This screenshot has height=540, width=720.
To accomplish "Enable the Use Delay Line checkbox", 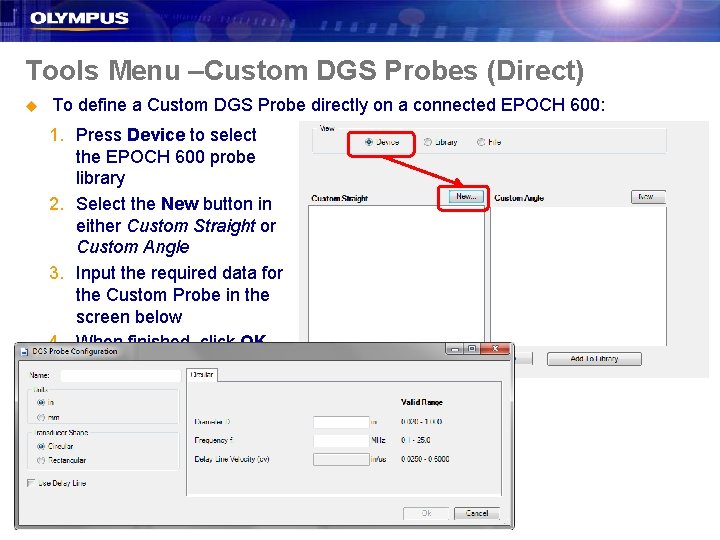I will pyautogui.click(x=31, y=483).
